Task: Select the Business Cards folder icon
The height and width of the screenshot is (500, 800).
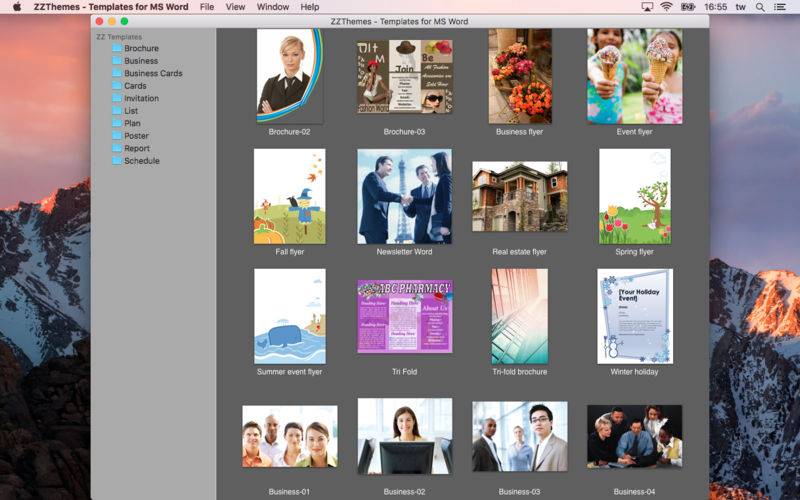Action: (x=117, y=73)
